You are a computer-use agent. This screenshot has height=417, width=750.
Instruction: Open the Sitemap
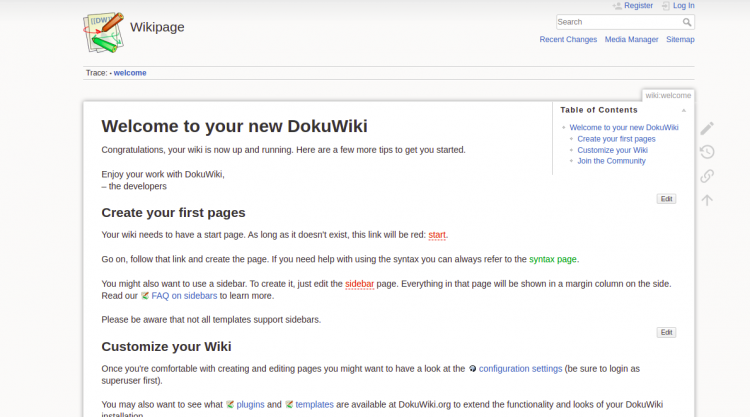[680, 40]
